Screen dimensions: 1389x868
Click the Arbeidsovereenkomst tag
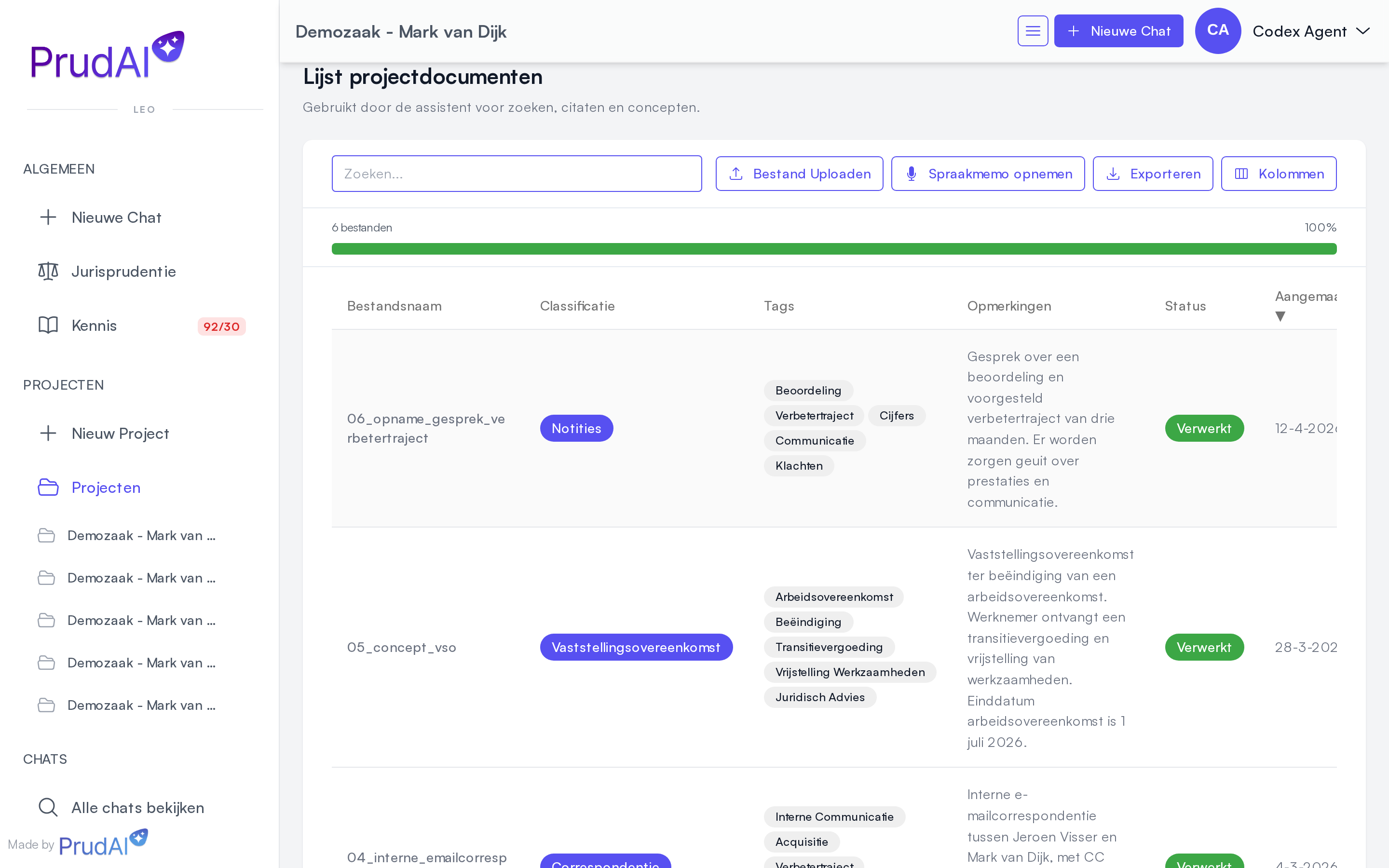click(x=834, y=597)
